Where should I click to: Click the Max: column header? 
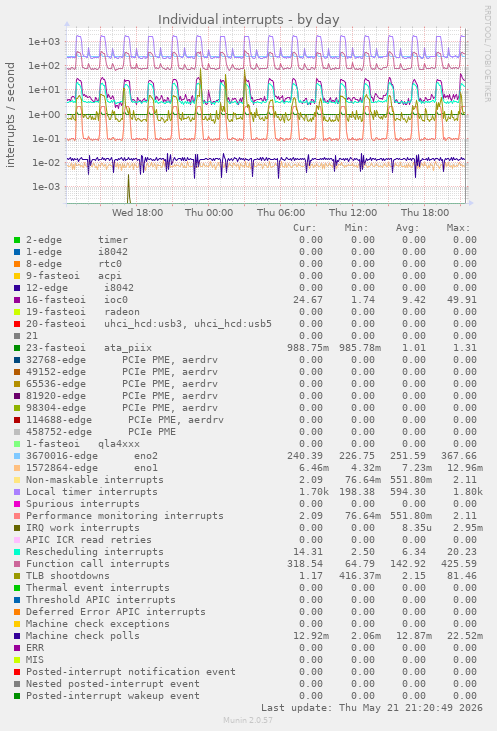(x=458, y=228)
